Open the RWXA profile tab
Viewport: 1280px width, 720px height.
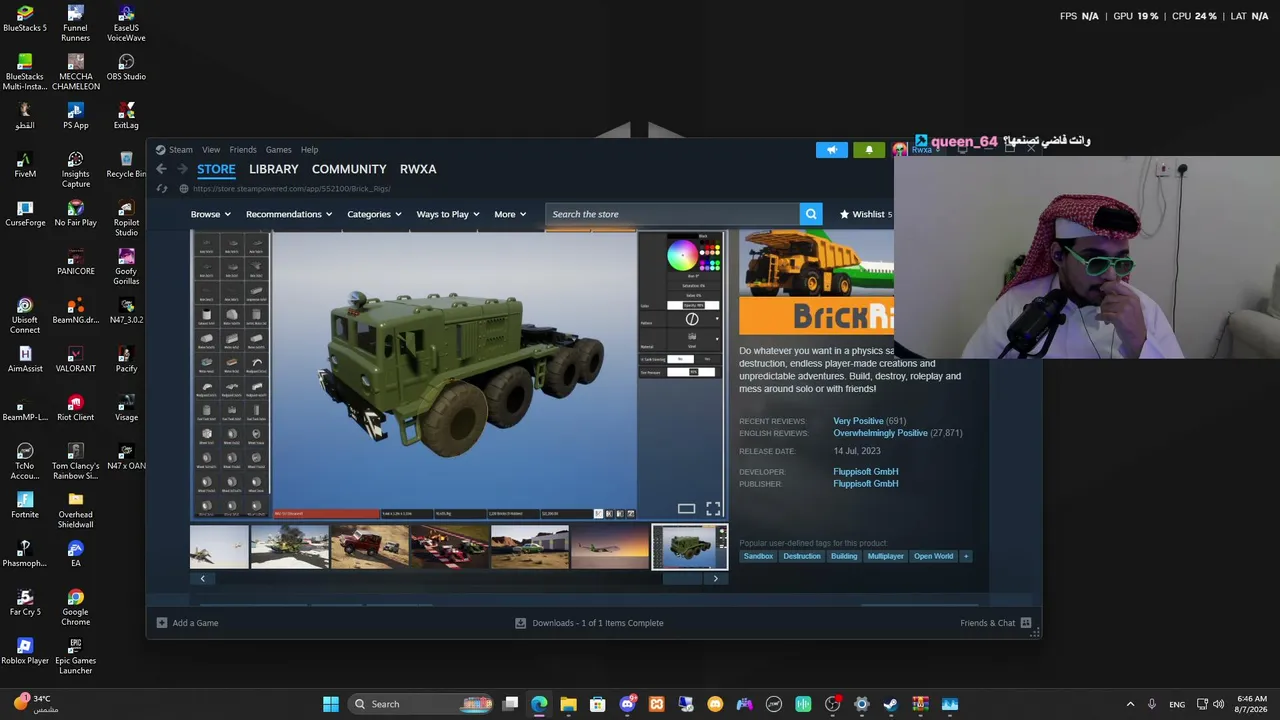(418, 169)
